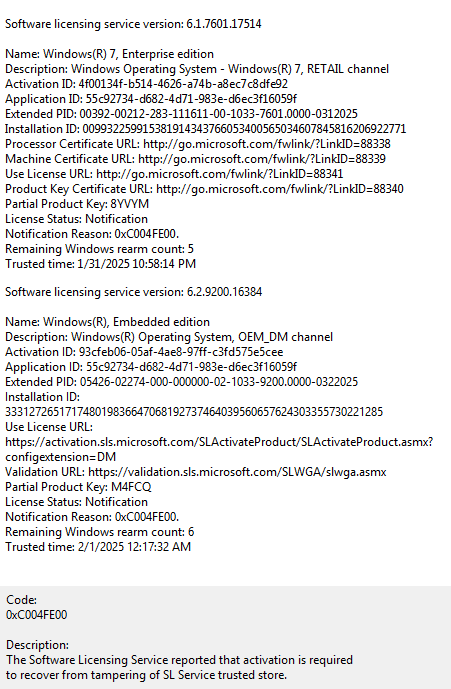
Task: Click the Extended PID starting with 00392
Action: pos(218,114)
